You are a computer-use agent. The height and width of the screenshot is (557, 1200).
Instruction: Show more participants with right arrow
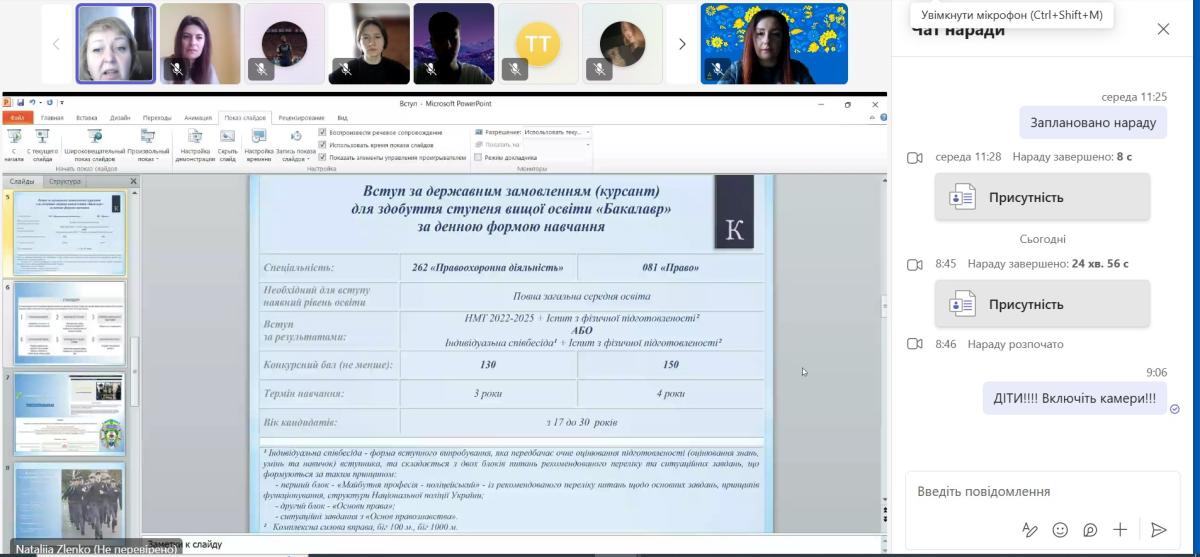click(x=682, y=44)
